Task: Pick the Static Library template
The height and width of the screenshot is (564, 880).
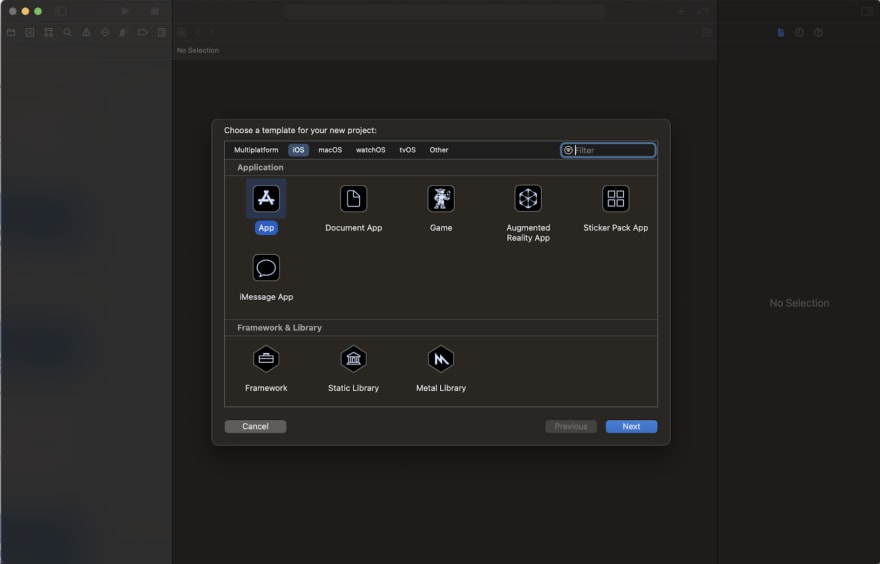Action: coord(353,369)
